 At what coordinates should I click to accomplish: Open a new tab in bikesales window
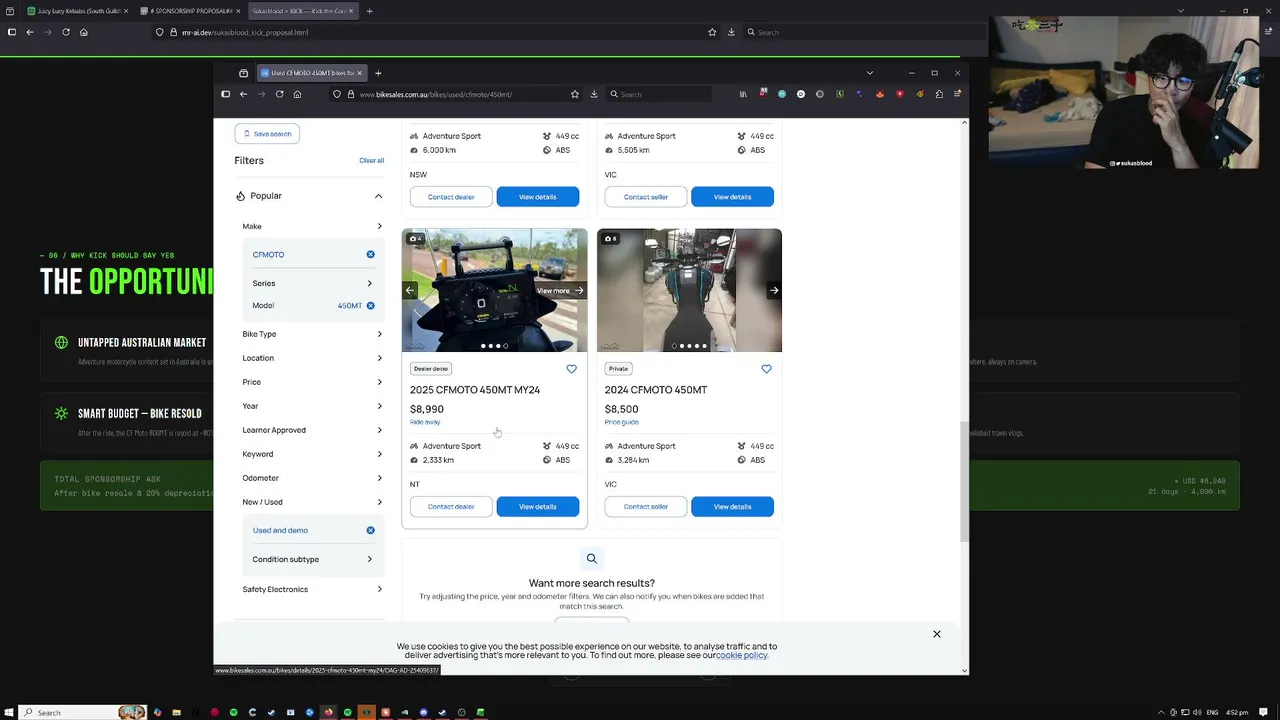point(378,73)
